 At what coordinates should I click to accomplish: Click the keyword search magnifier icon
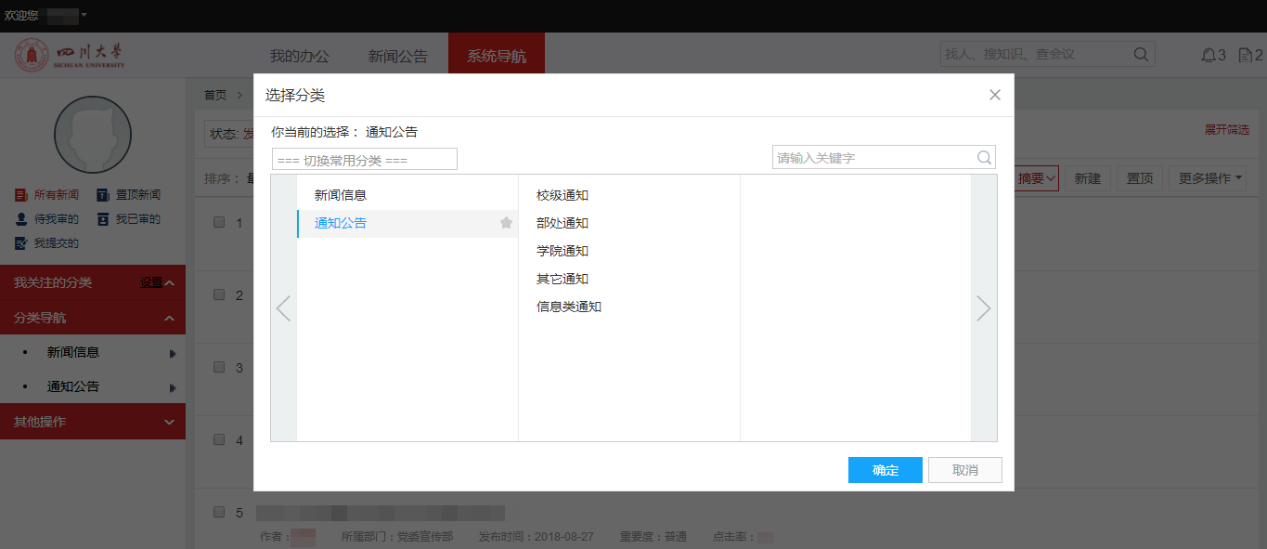click(x=984, y=157)
